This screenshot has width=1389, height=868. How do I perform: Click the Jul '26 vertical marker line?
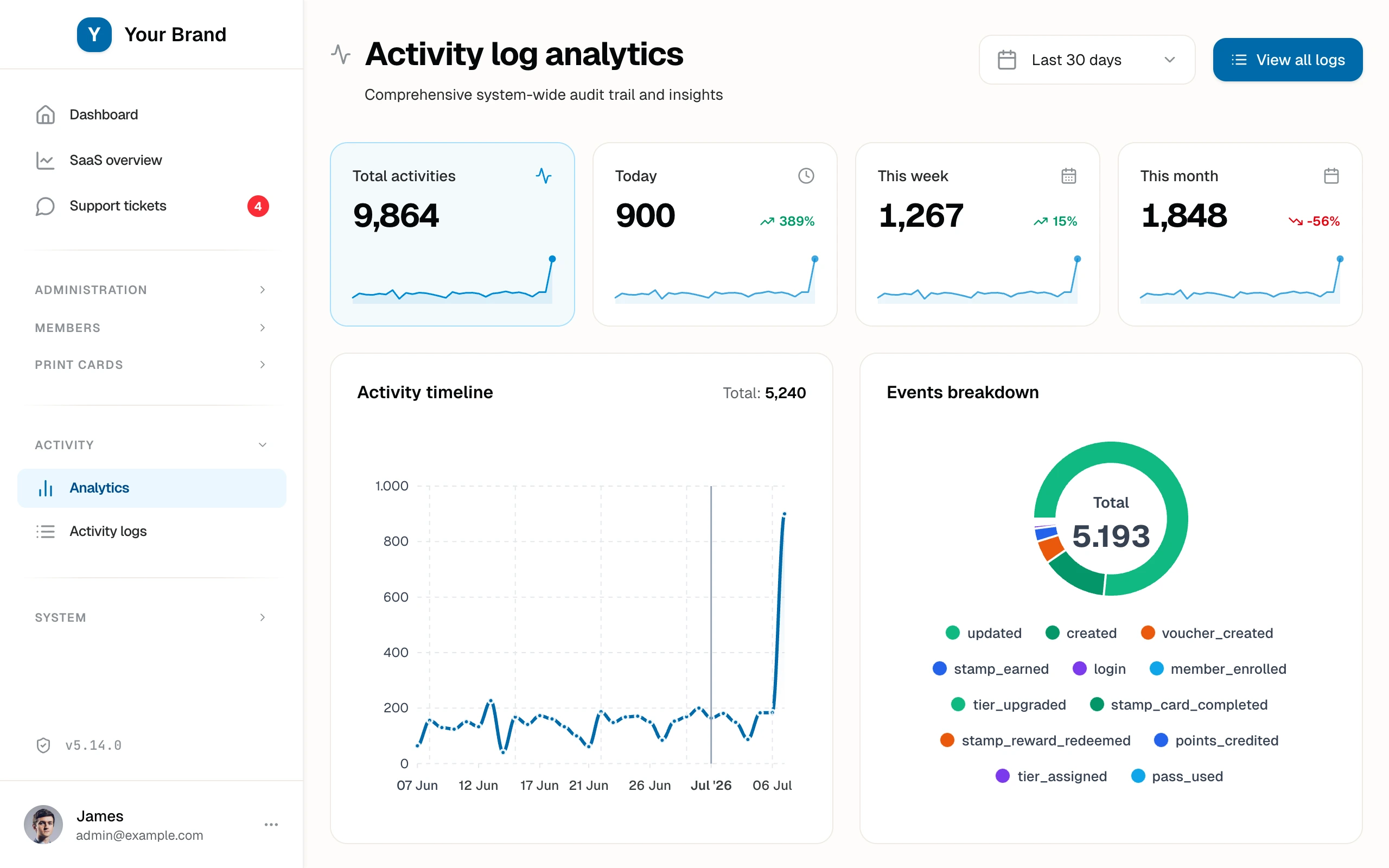coord(711,624)
